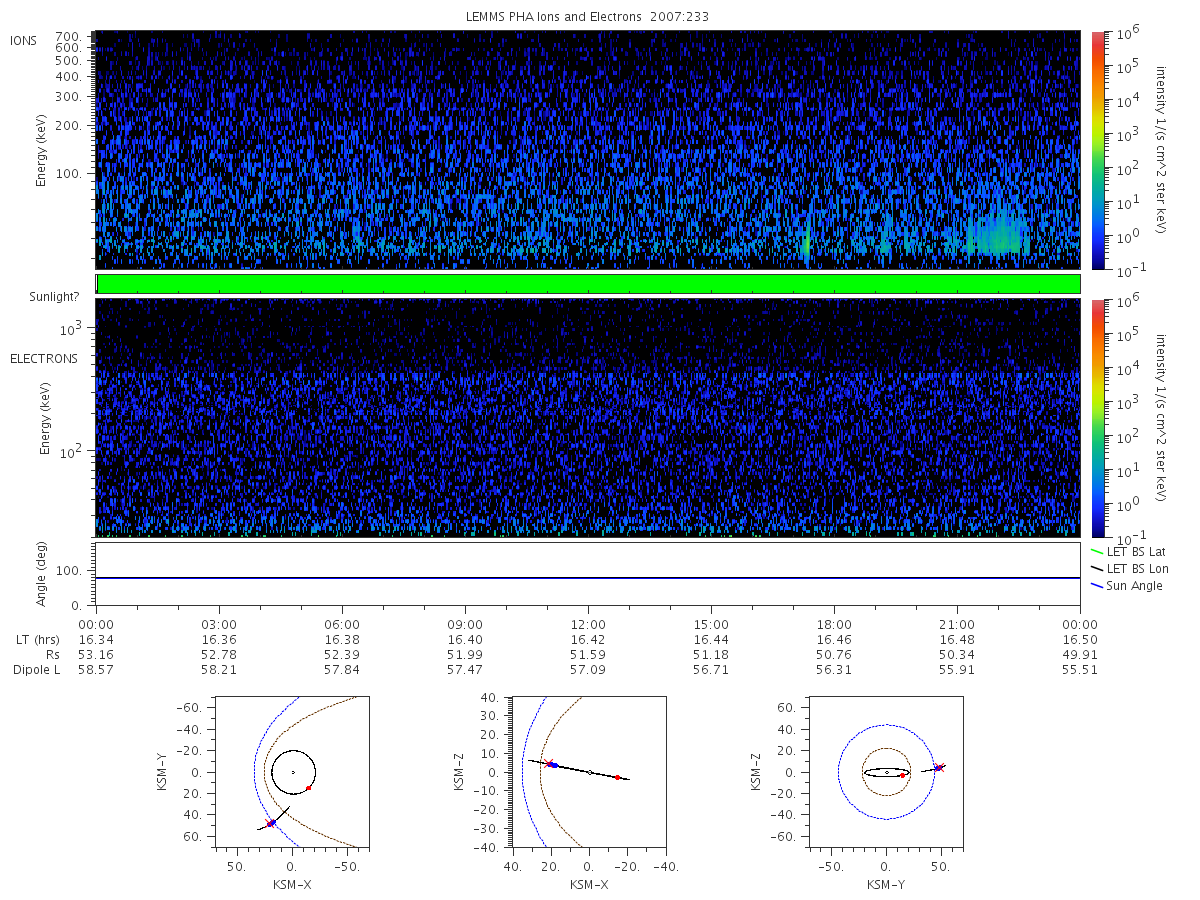Click the plot title LEMMS PHA Ions and Electrons

click(588, 17)
